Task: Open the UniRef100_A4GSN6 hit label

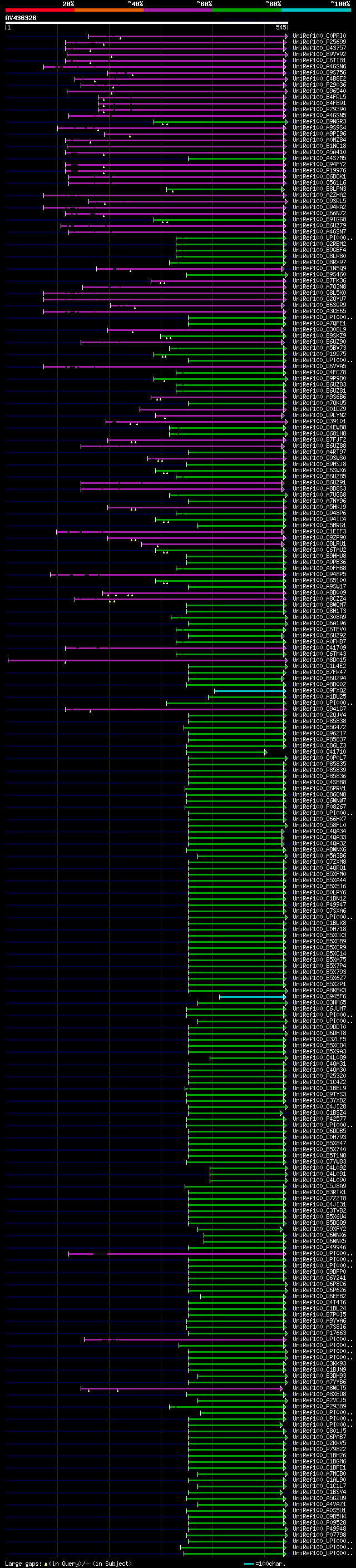Action: (x=319, y=66)
